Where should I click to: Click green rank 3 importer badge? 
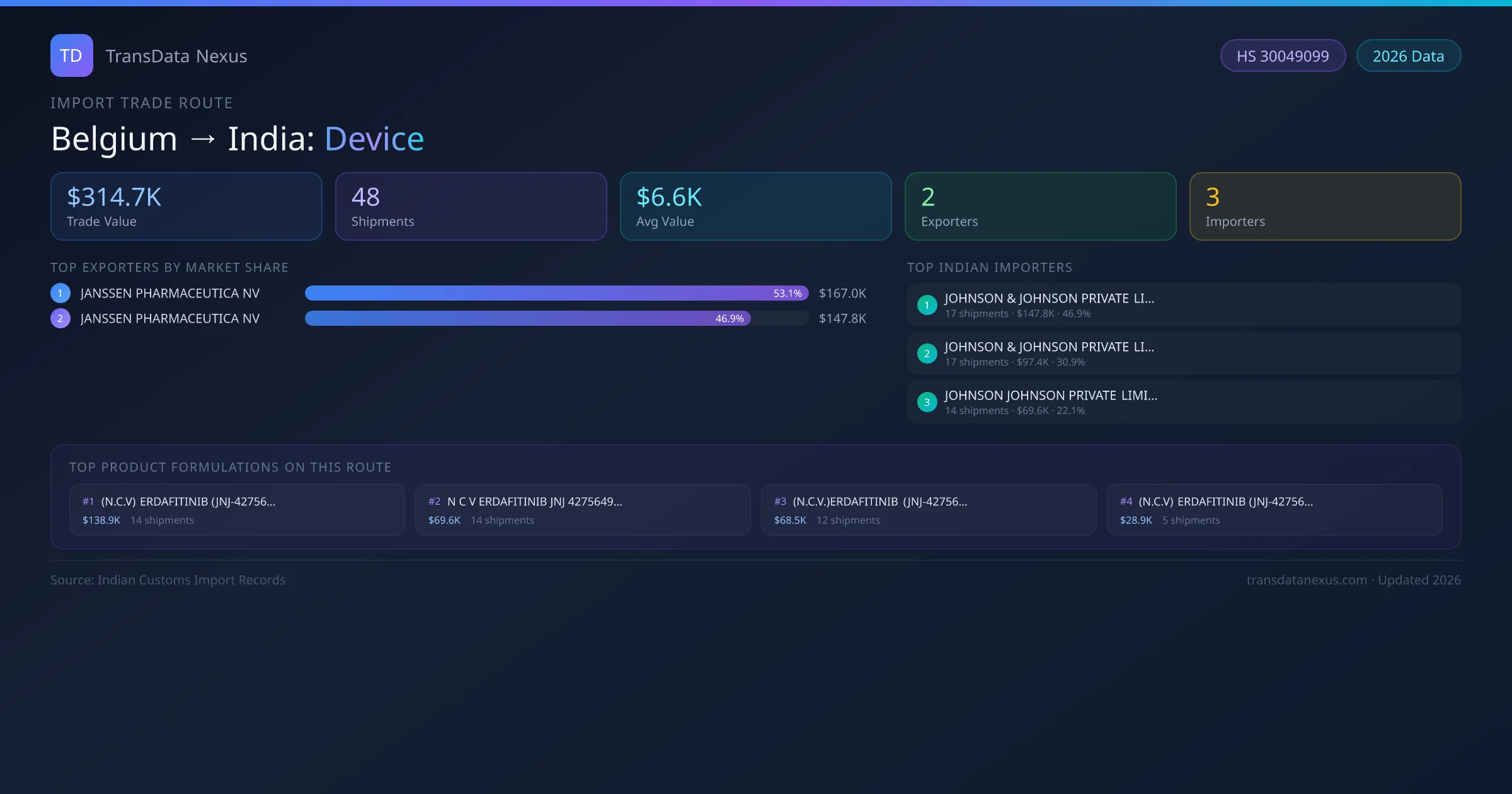coord(927,402)
